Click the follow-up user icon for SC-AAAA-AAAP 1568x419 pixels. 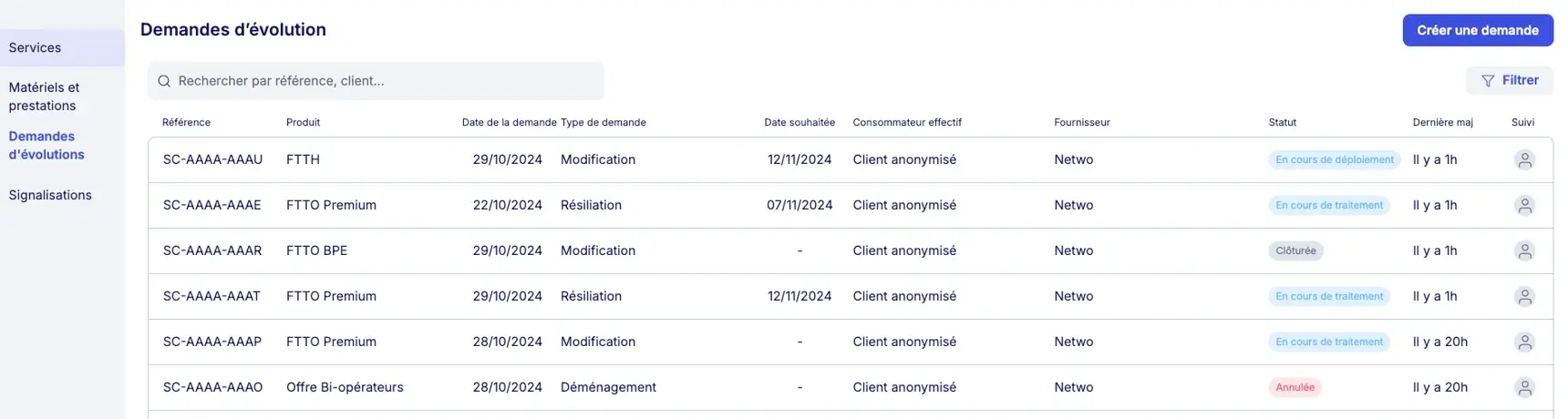click(1523, 342)
